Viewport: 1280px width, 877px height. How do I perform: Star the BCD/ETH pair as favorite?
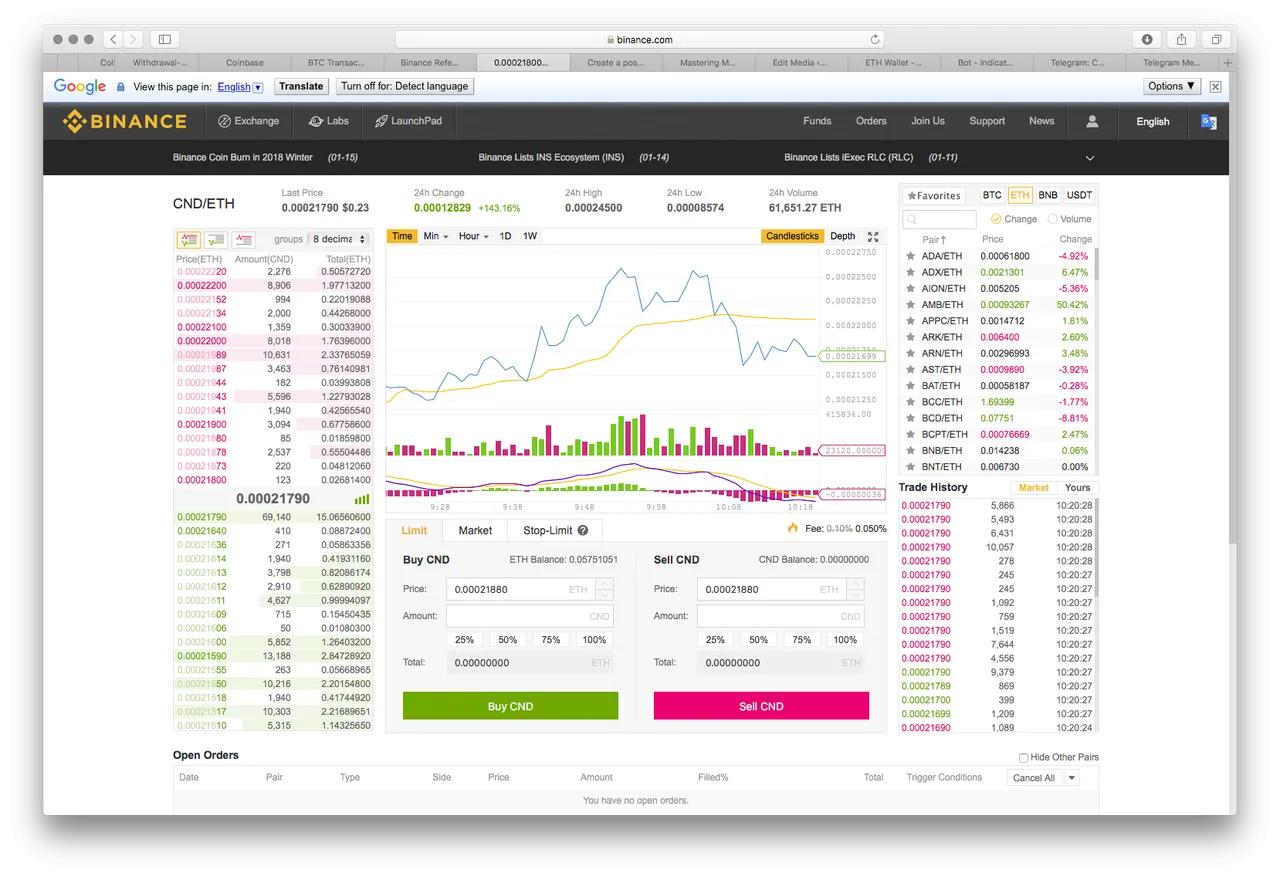910,418
